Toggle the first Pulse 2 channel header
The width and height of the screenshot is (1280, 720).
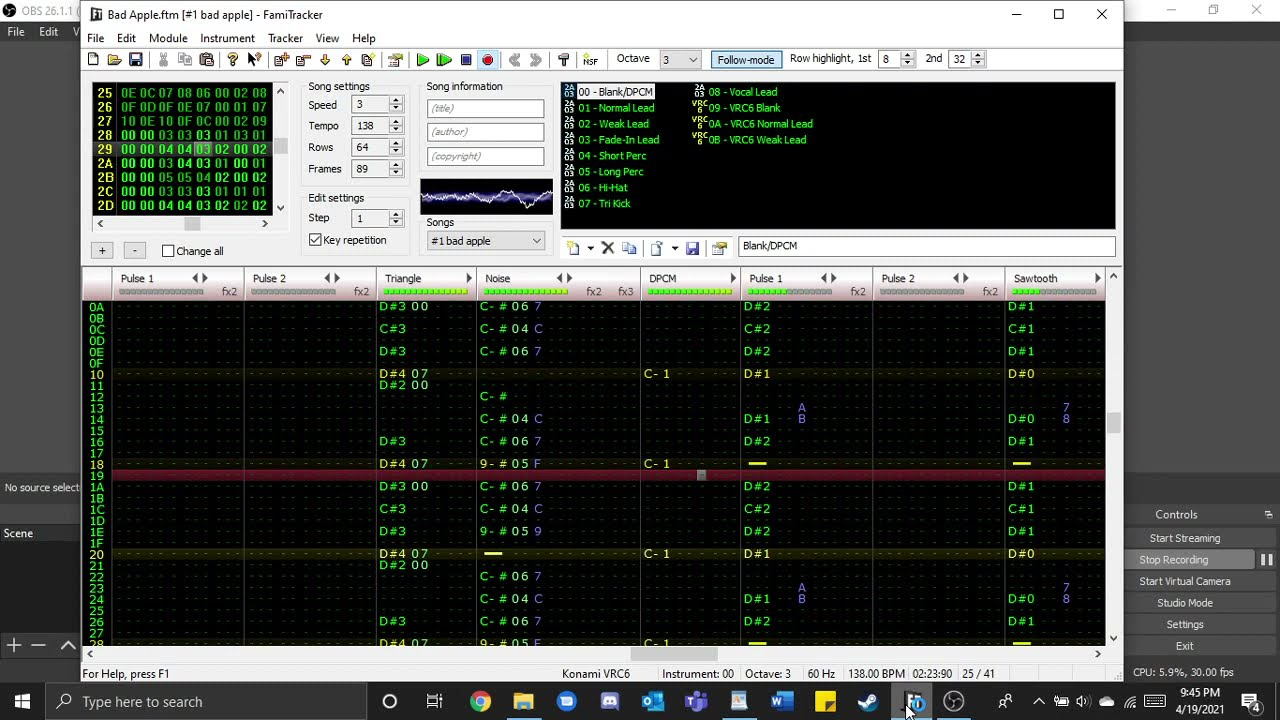pyautogui.click(x=269, y=279)
